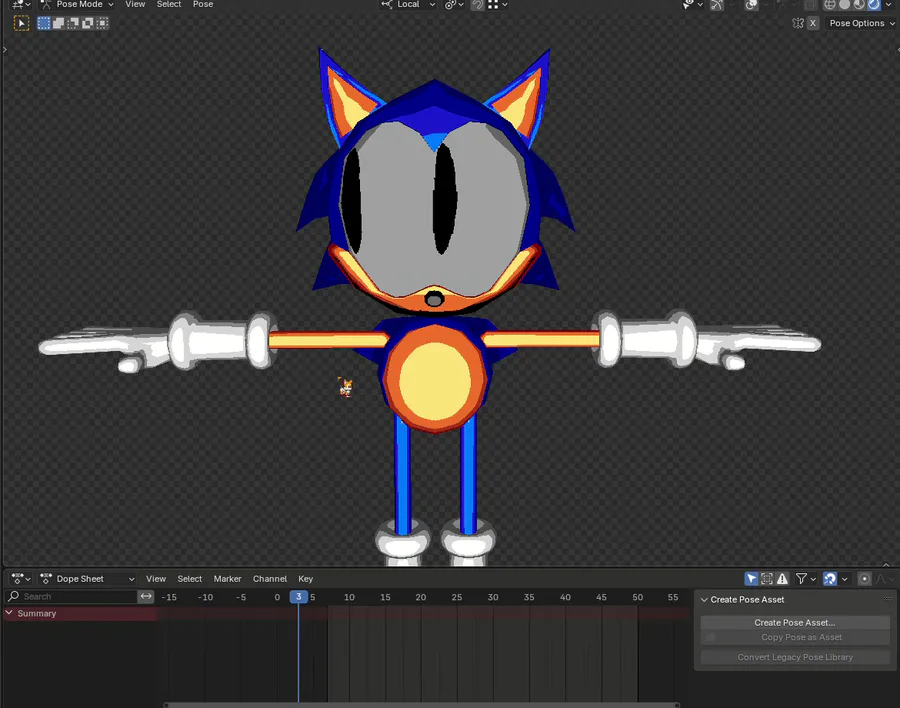Toggle Dope Sheet keyframe snapping

pos(829,579)
